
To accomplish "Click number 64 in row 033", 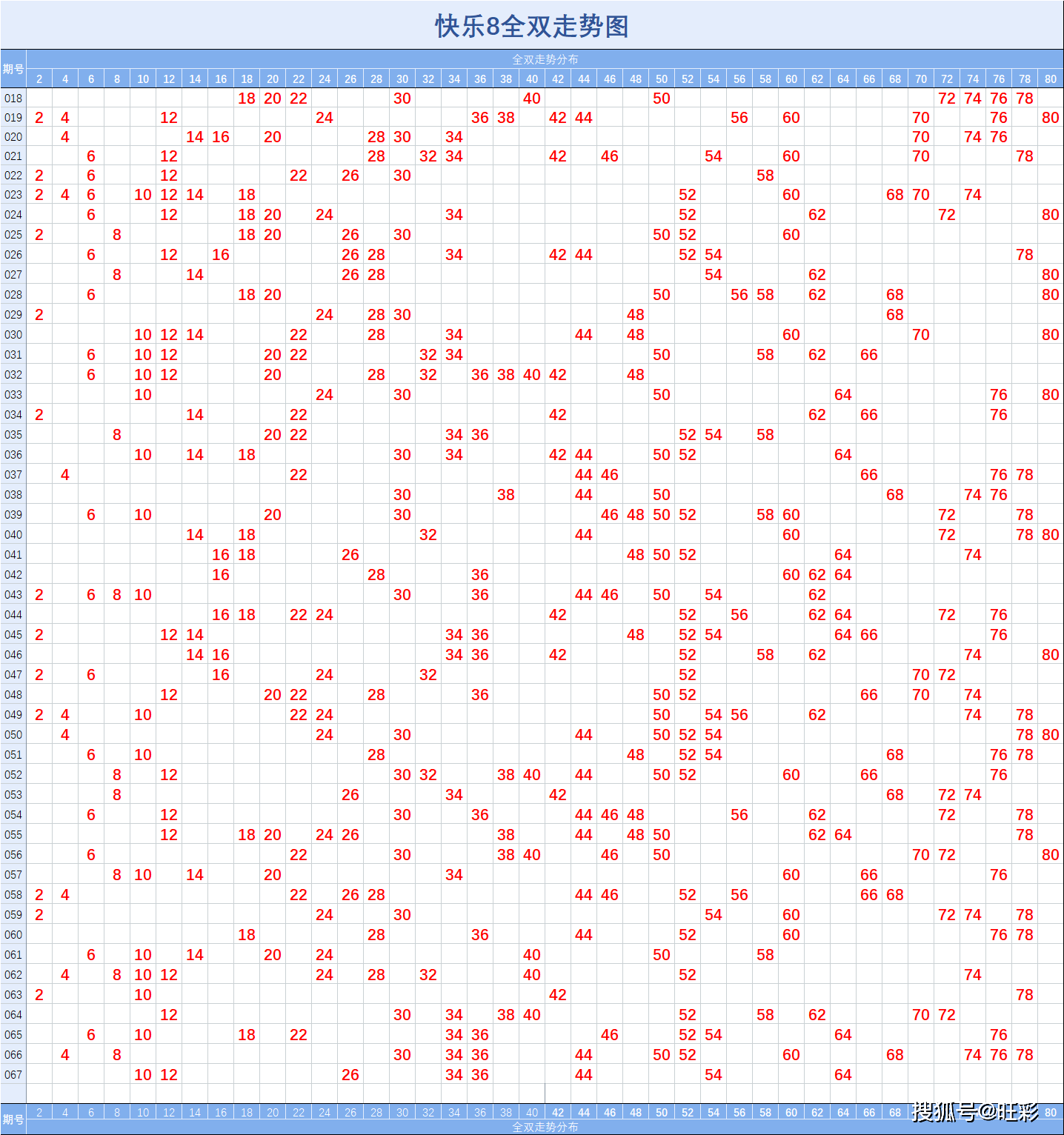I will tap(843, 395).
